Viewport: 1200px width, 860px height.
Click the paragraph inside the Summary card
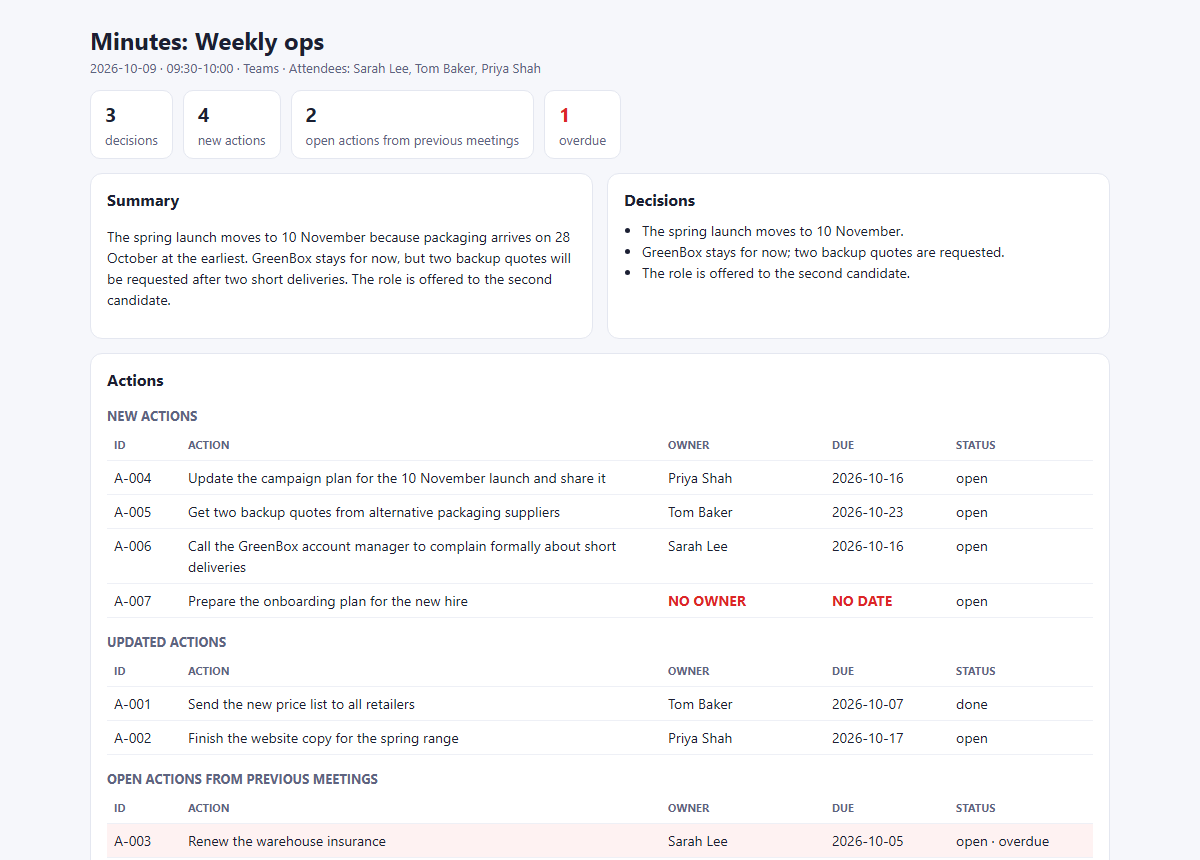(x=340, y=269)
